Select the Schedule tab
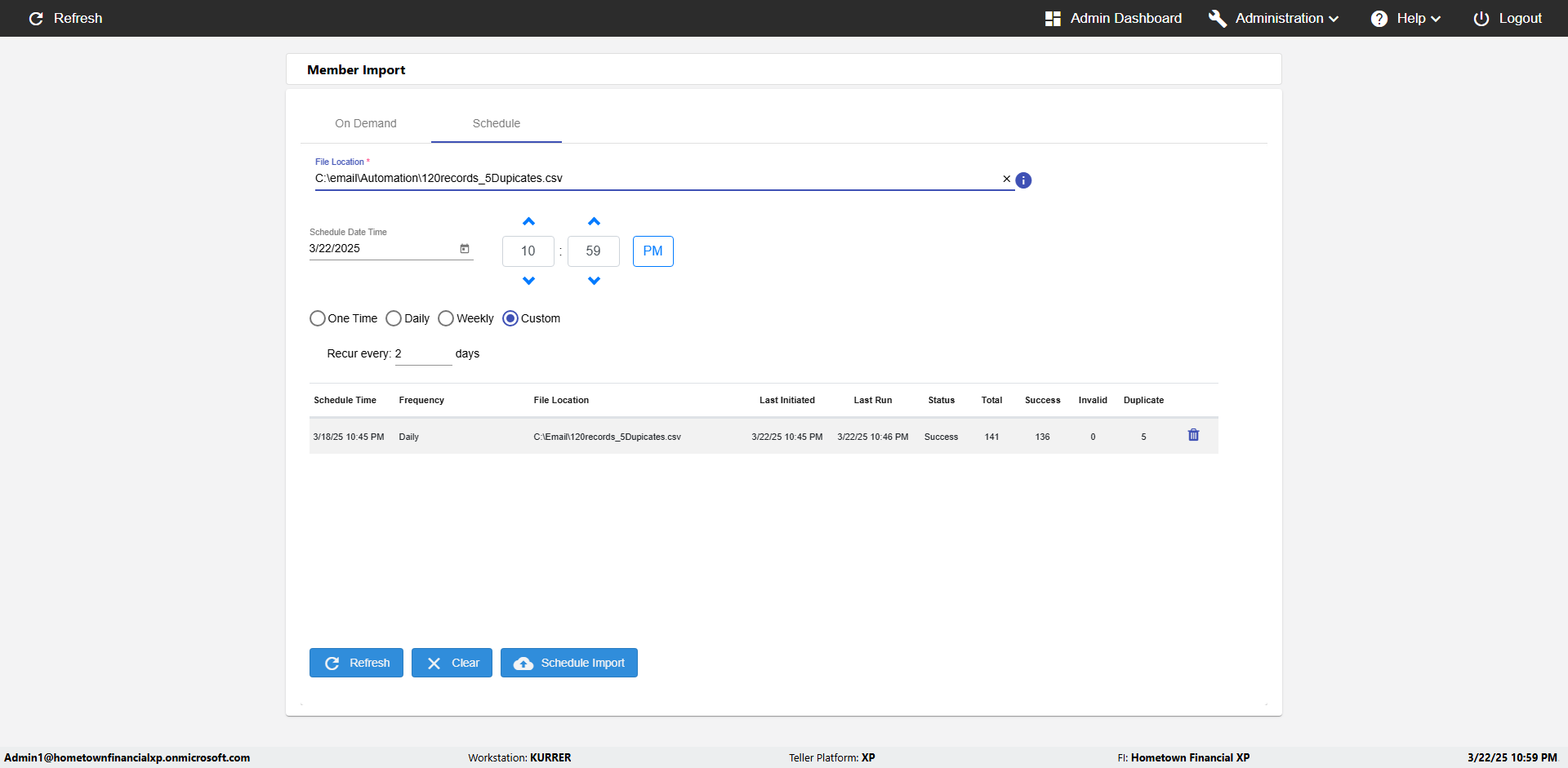 [497, 123]
